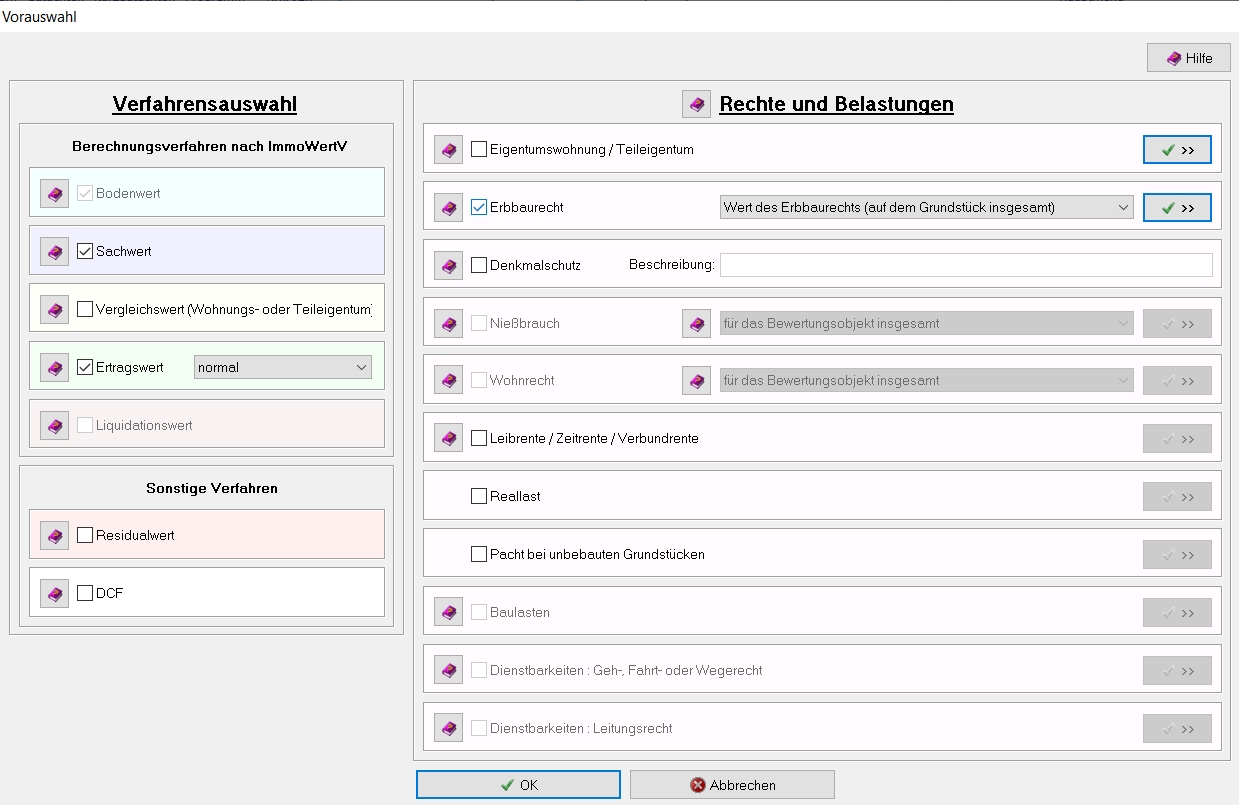Confirm the dialog with OK
The width and height of the screenshot is (1239, 805).
[518, 785]
